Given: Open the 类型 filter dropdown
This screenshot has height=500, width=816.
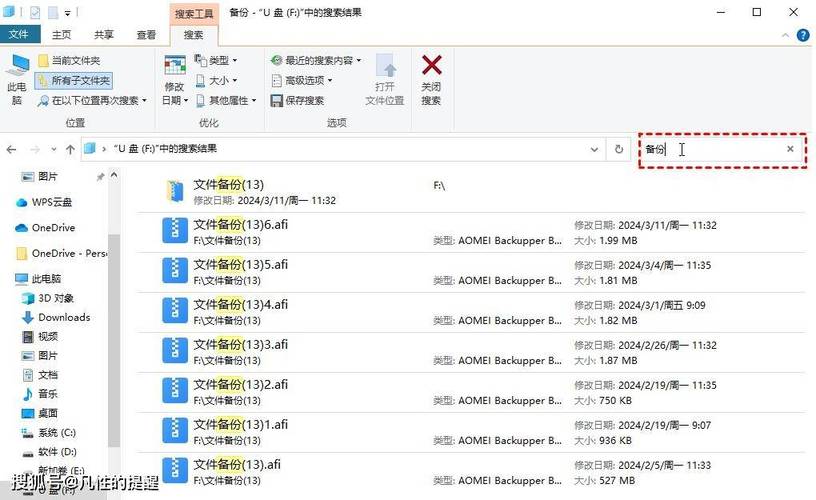Looking at the screenshot, I should (216, 60).
